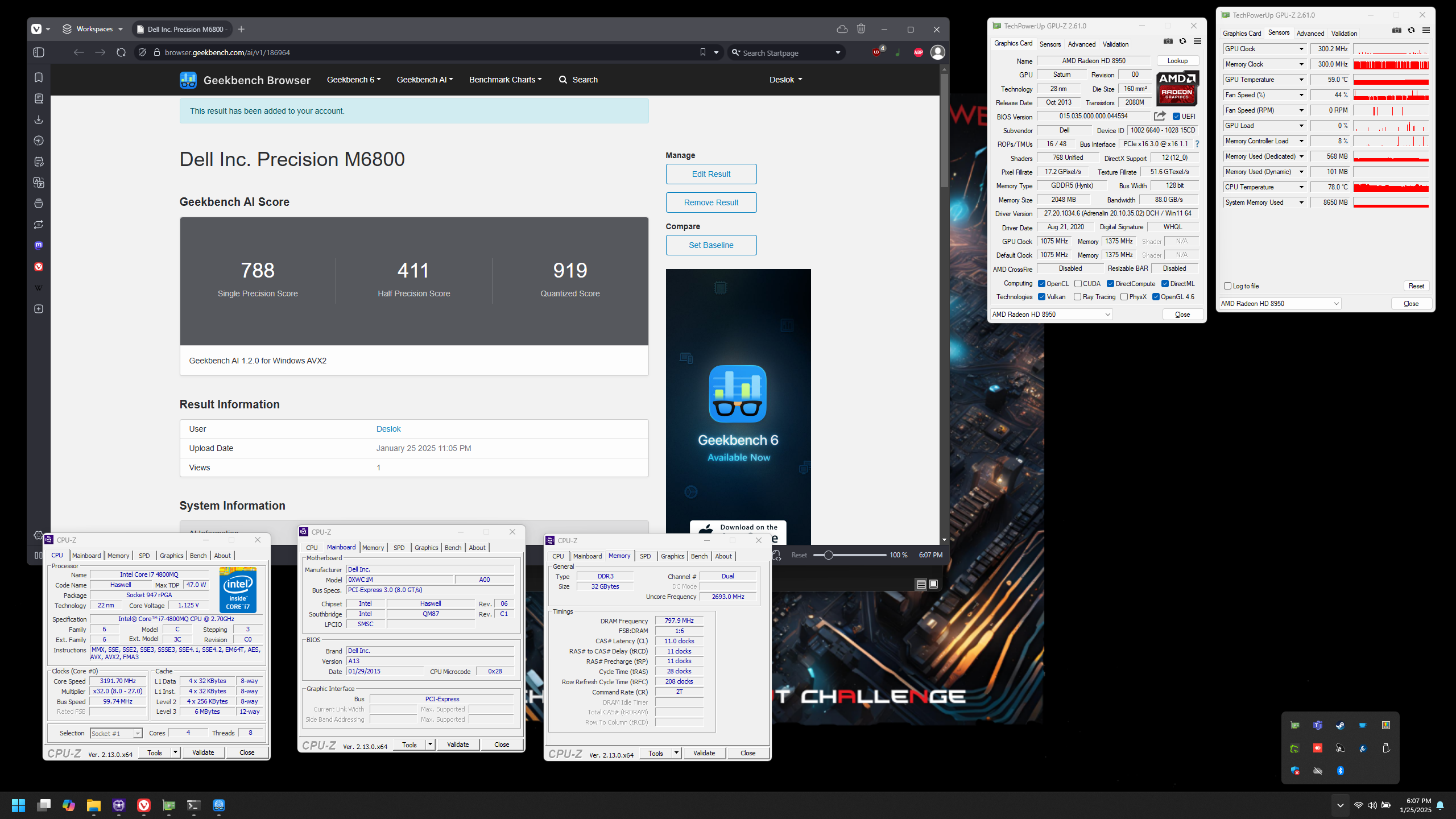This screenshot has width=1456, height=819.
Task: Toggle the OpenCL checkbox in GPU-Z
Action: click(x=1041, y=284)
